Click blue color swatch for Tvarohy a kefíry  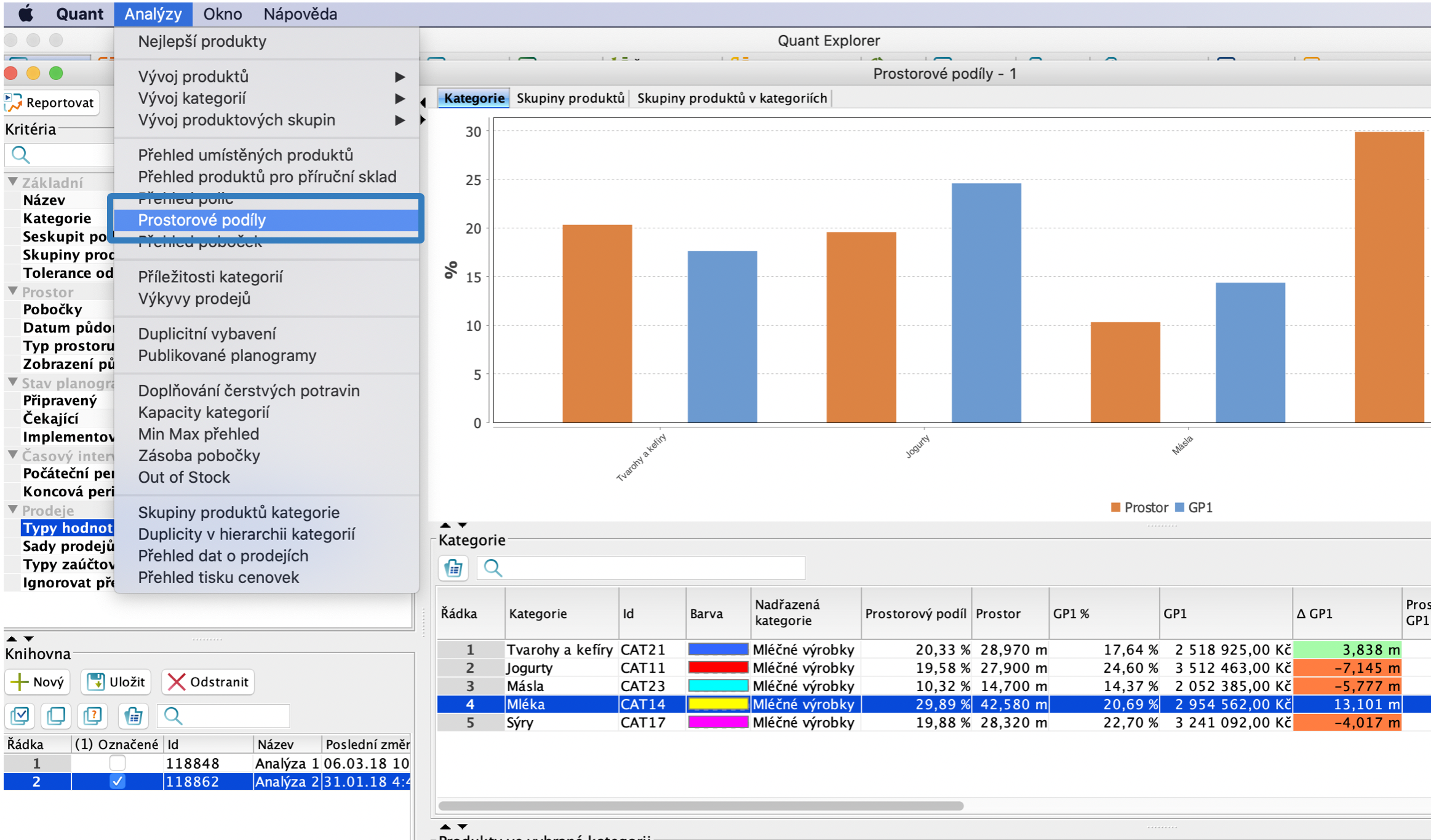coord(718,649)
